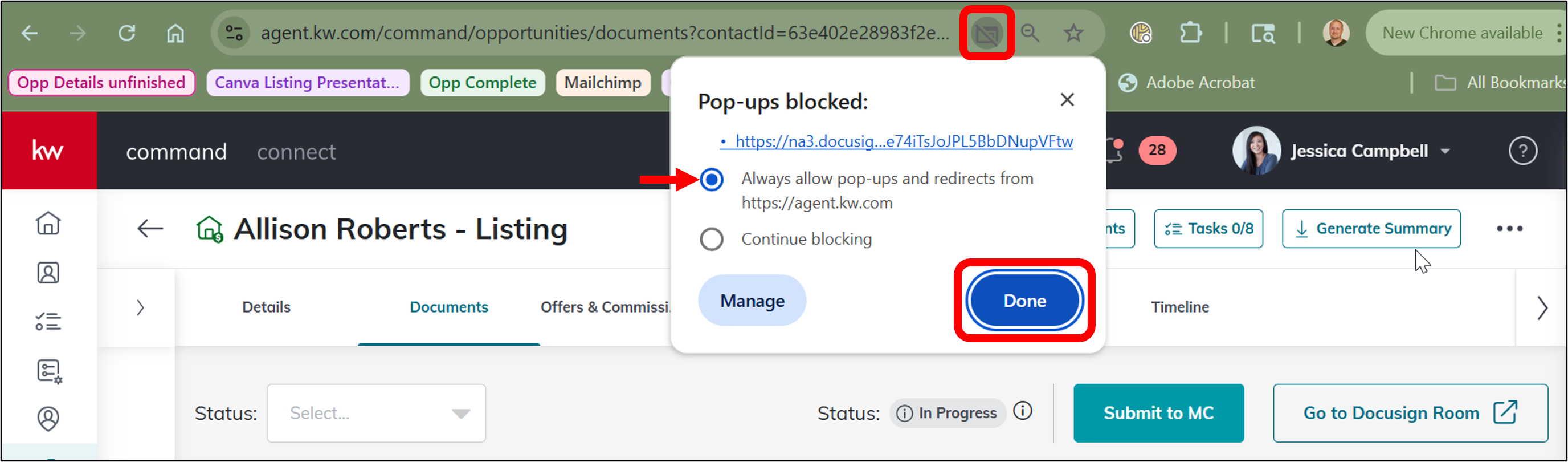Viewport: 1568px width, 462px height.
Task: Click the Status info icon beside In Progress
Action: (x=1023, y=411)
